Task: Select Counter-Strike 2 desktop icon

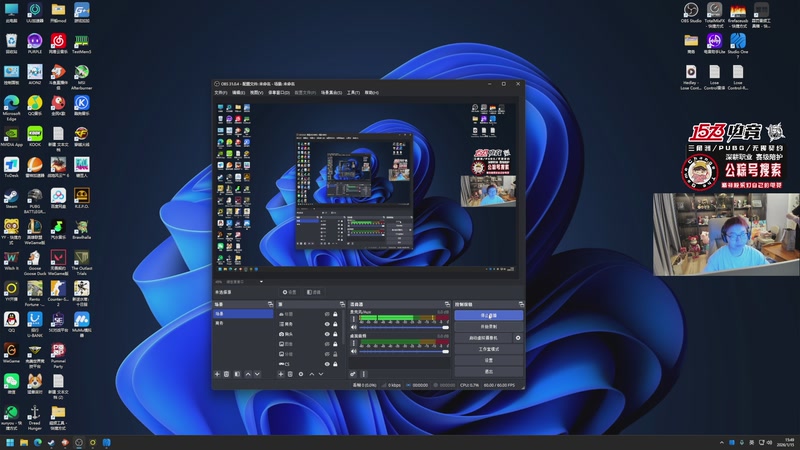Action: pyautogui.click(x=58, y=293)
